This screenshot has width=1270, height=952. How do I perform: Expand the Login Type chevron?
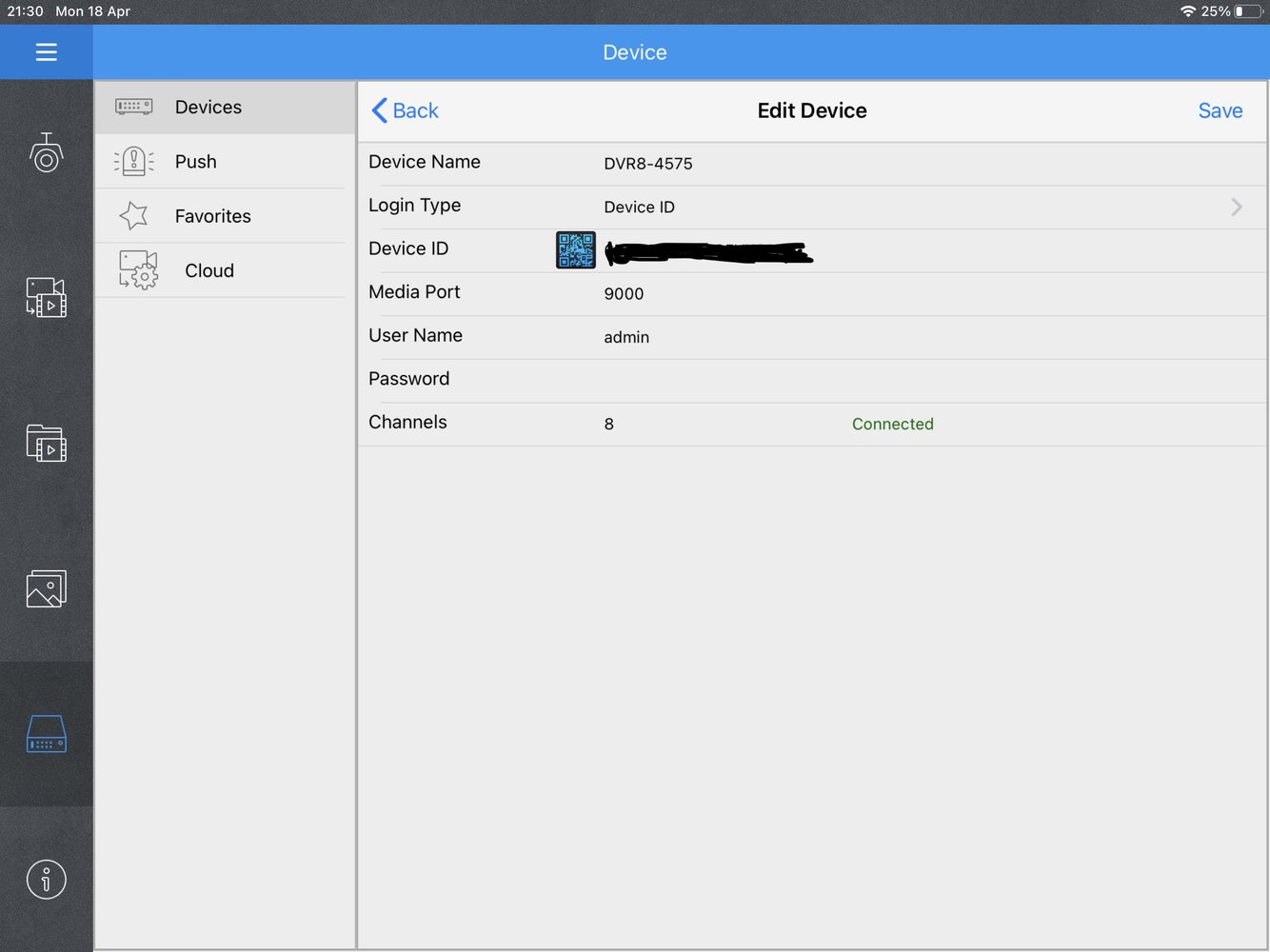click(x=1236, y=207)
